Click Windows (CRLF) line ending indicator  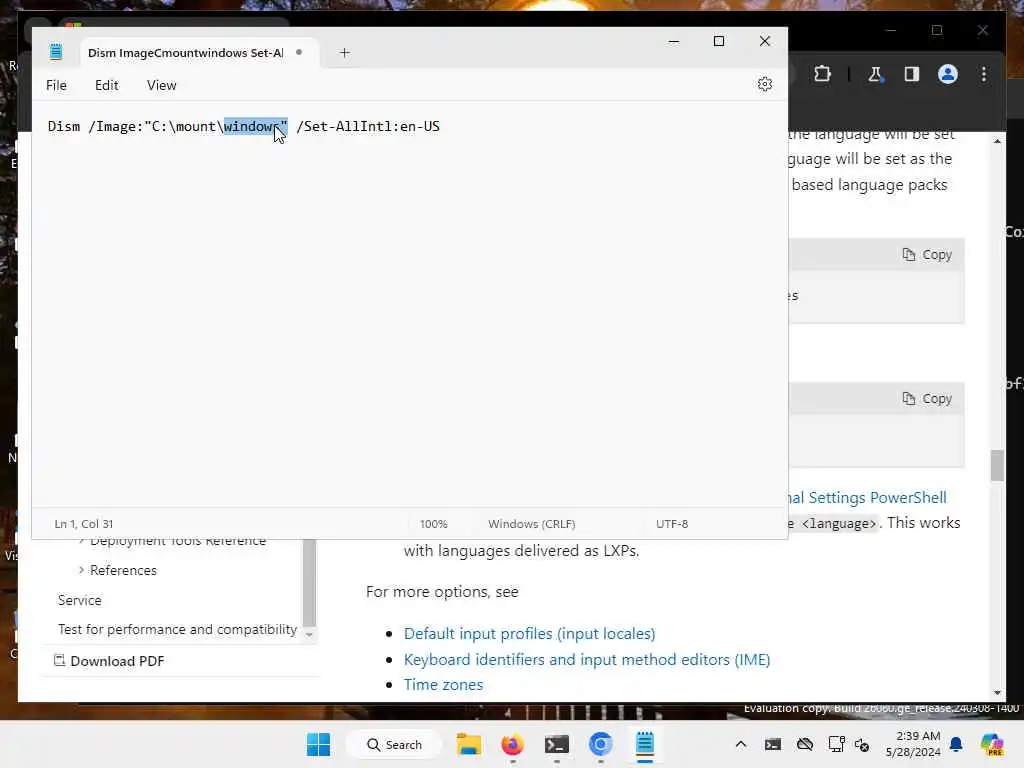[532, 524]
